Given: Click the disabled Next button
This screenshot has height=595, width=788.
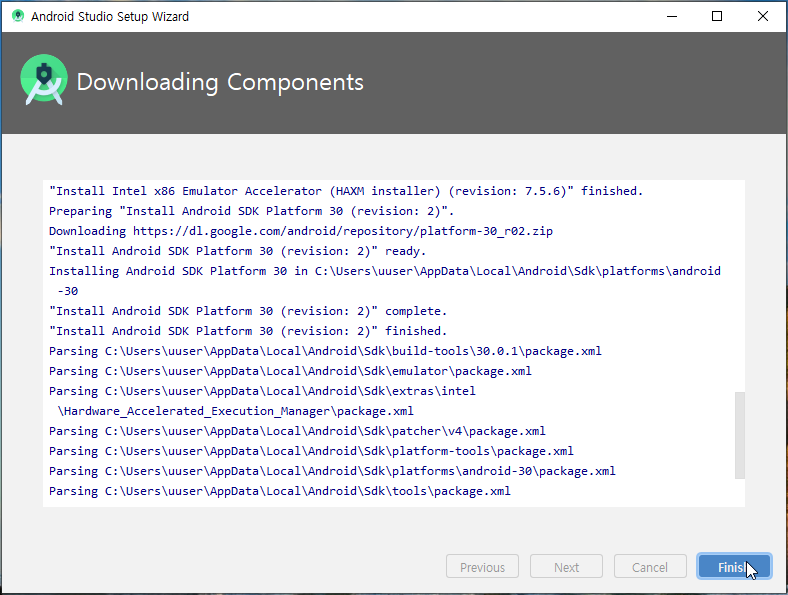Looking at the screenshot, I should [x=566, y=567].
